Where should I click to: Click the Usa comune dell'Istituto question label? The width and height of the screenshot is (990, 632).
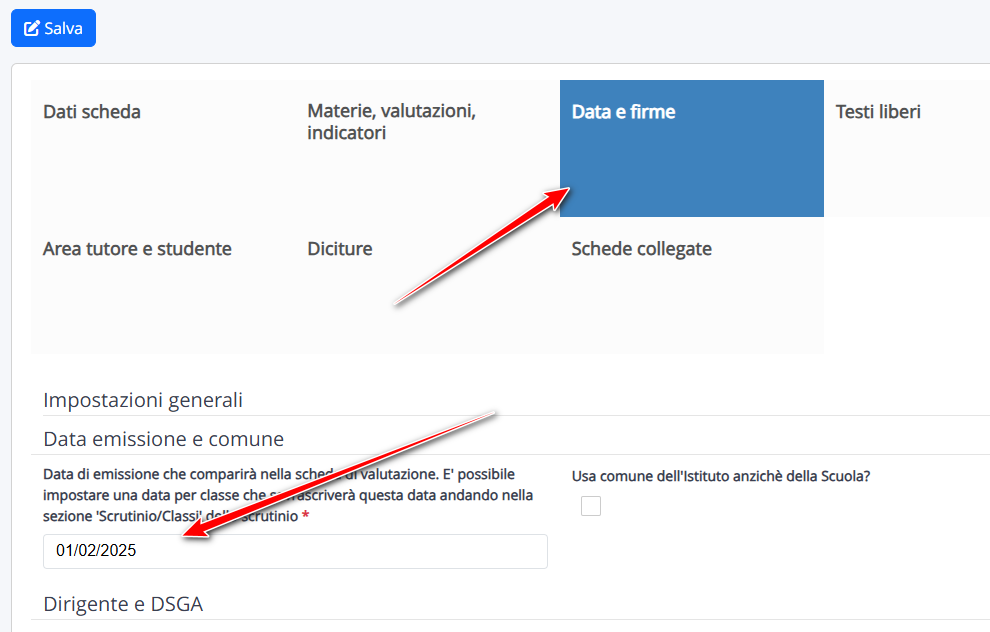(x=721, y=476)
